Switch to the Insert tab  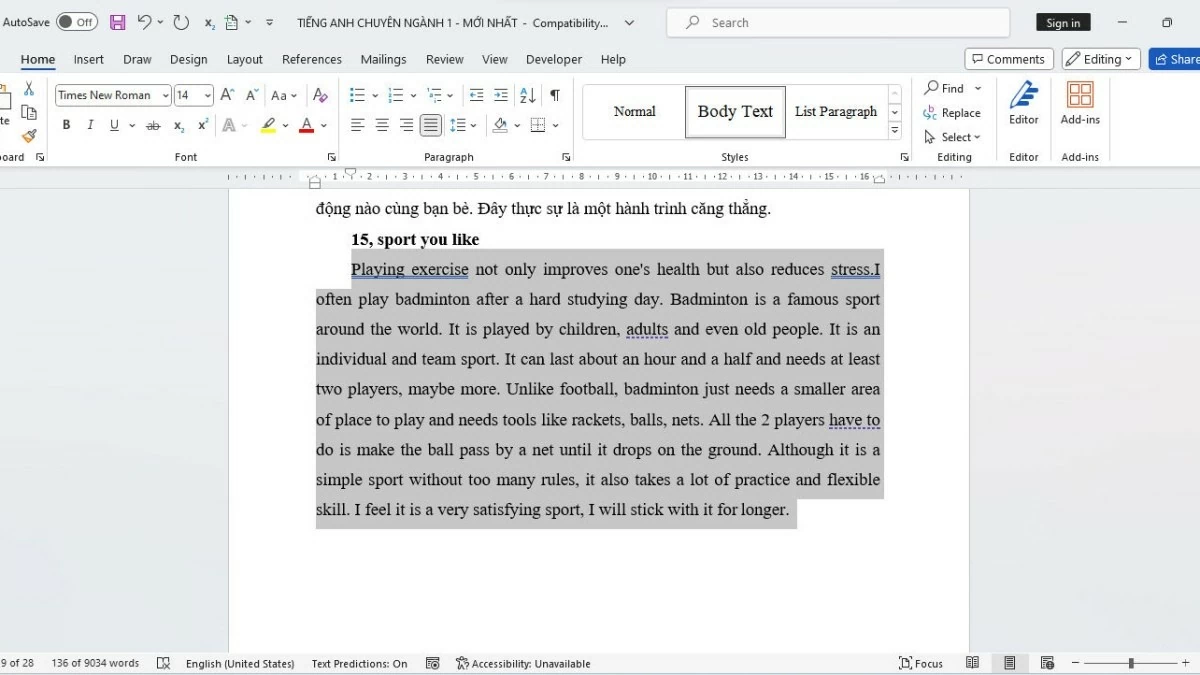(89, 59)
